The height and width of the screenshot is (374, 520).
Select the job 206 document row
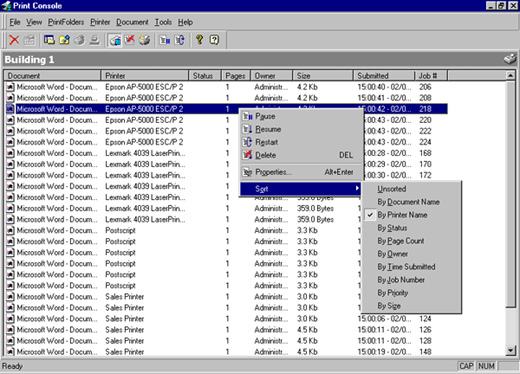(227, 87)
